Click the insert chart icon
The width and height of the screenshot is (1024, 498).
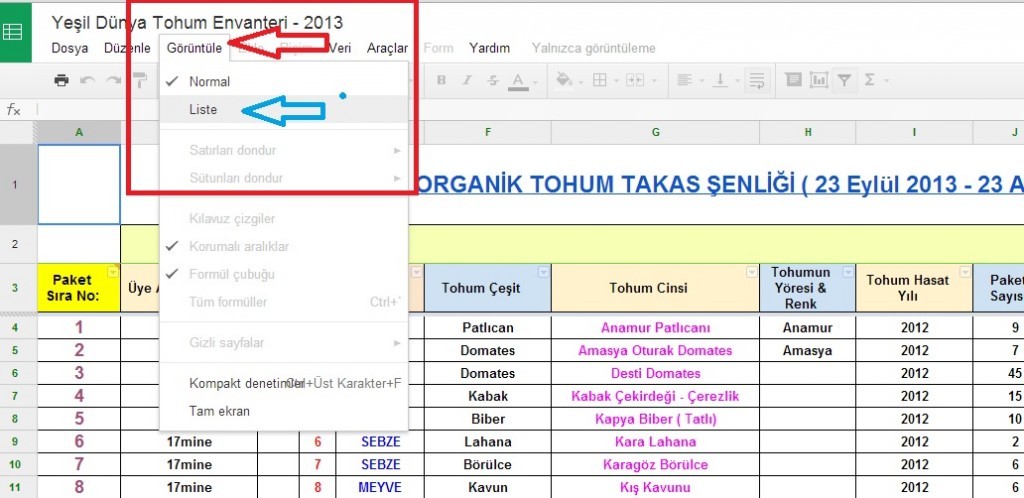tap(819, 80)
